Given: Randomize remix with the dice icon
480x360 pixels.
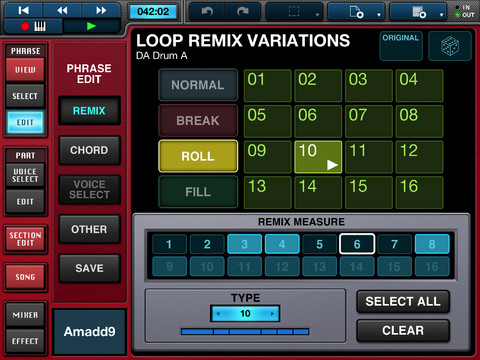Looking at the screenshot, I should tap(450, 46).
